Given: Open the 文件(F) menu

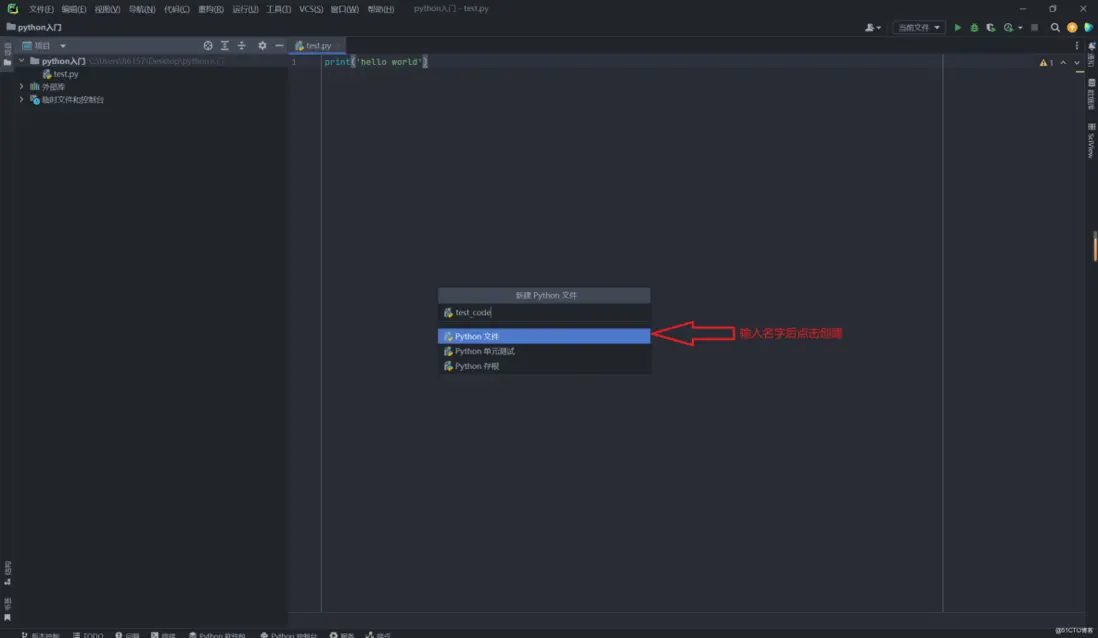Looking at the screenshot, I should click(x=41, y=9).
